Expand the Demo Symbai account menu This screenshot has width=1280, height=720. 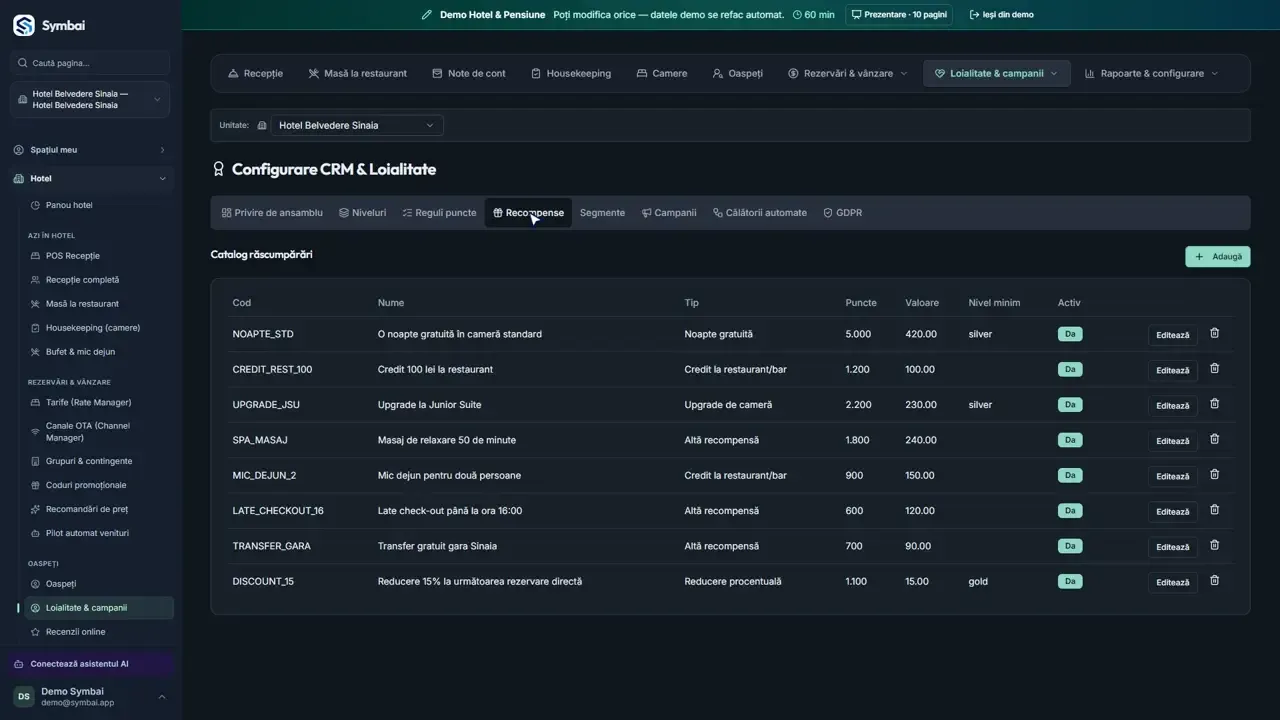pyautogui.click(x=91, y=696)
